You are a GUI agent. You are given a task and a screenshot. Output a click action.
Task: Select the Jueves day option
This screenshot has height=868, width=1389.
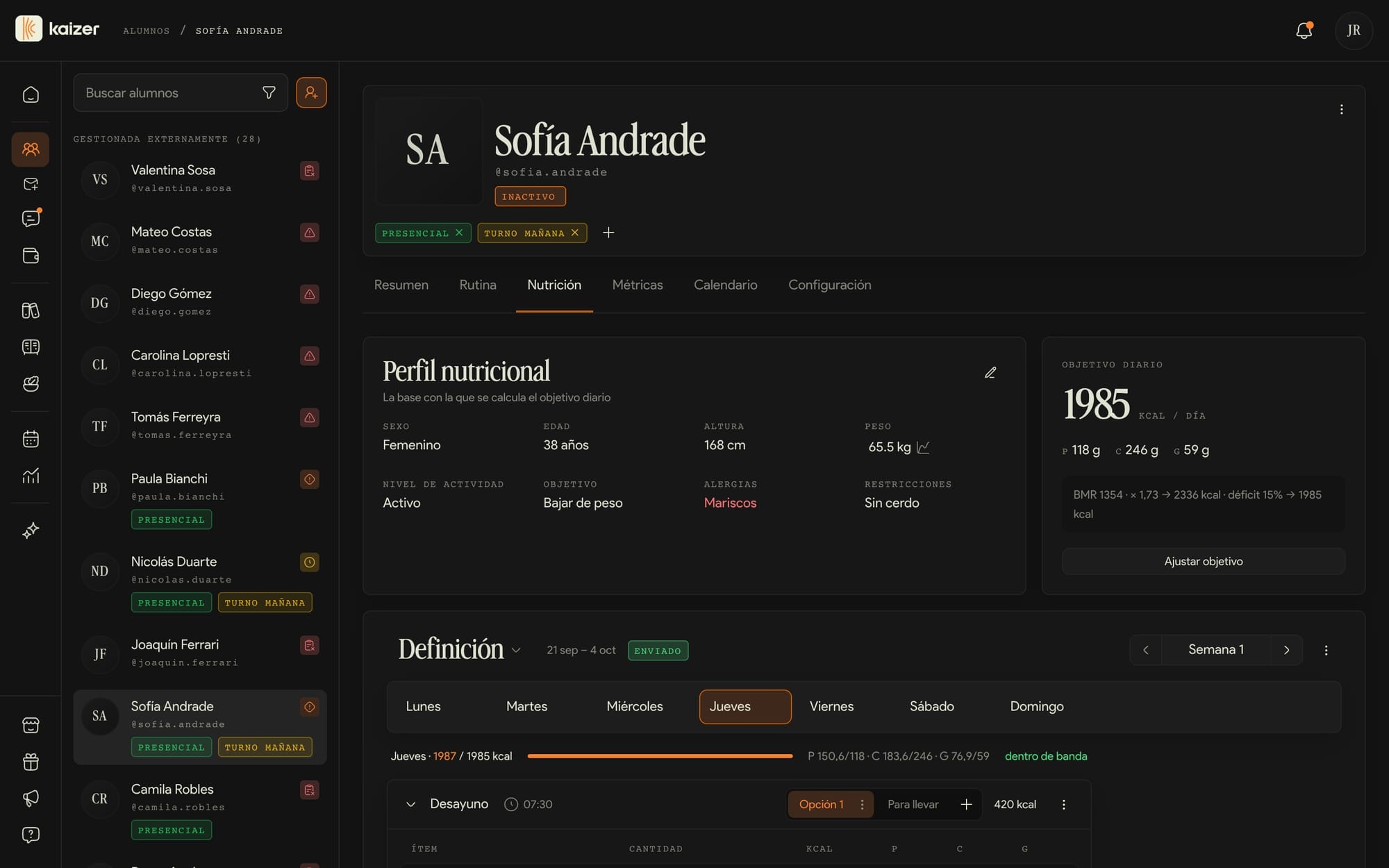click(745, 707)
